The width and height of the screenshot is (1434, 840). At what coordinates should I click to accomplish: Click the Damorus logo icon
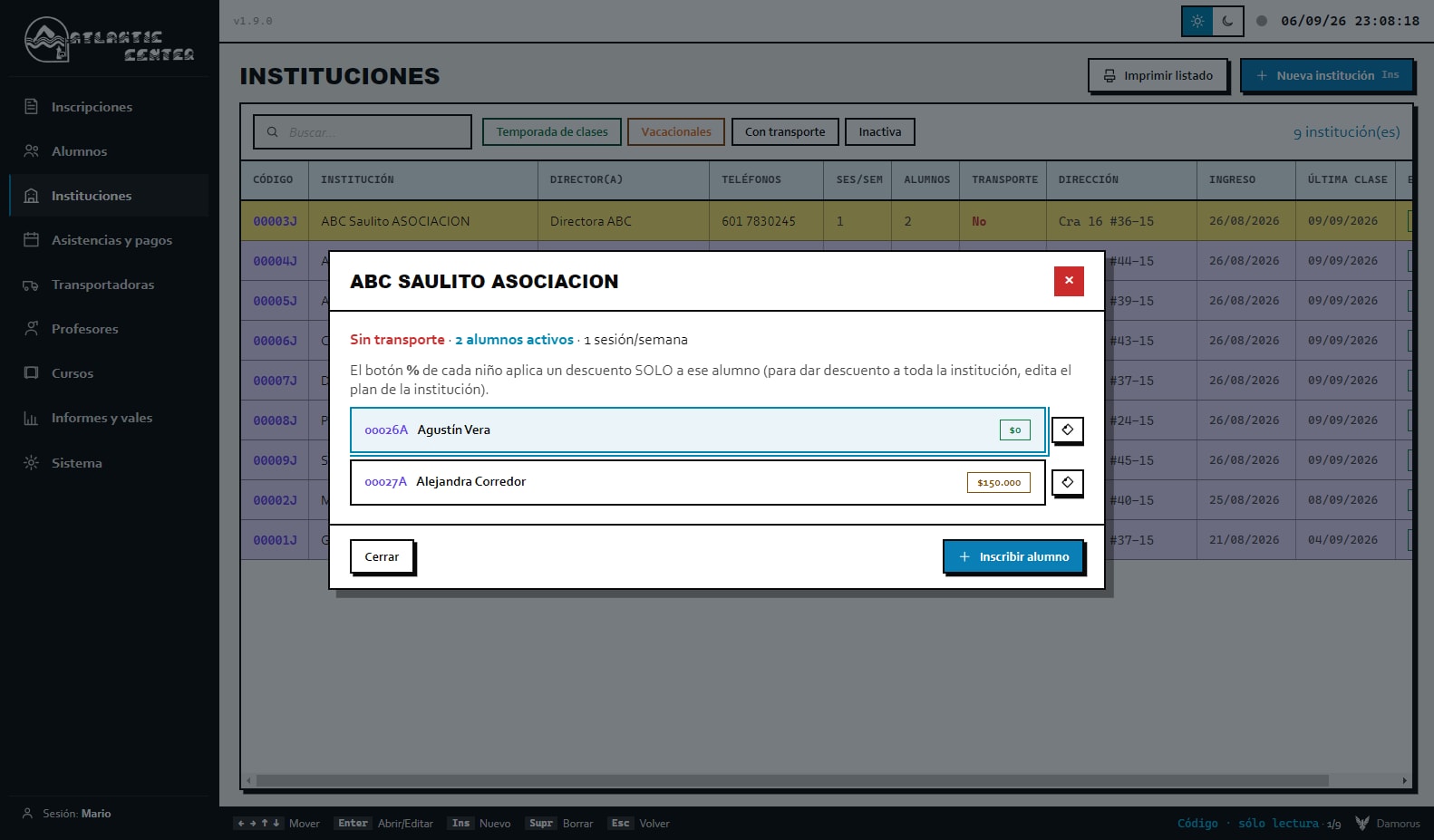[x=1361, y=823]
